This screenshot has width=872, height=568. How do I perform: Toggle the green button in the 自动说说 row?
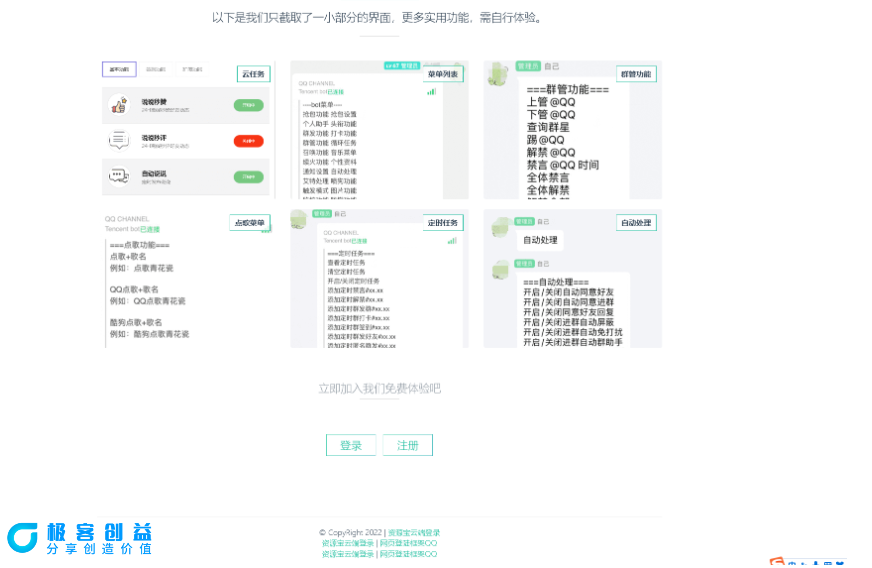(x=249, y=177)
